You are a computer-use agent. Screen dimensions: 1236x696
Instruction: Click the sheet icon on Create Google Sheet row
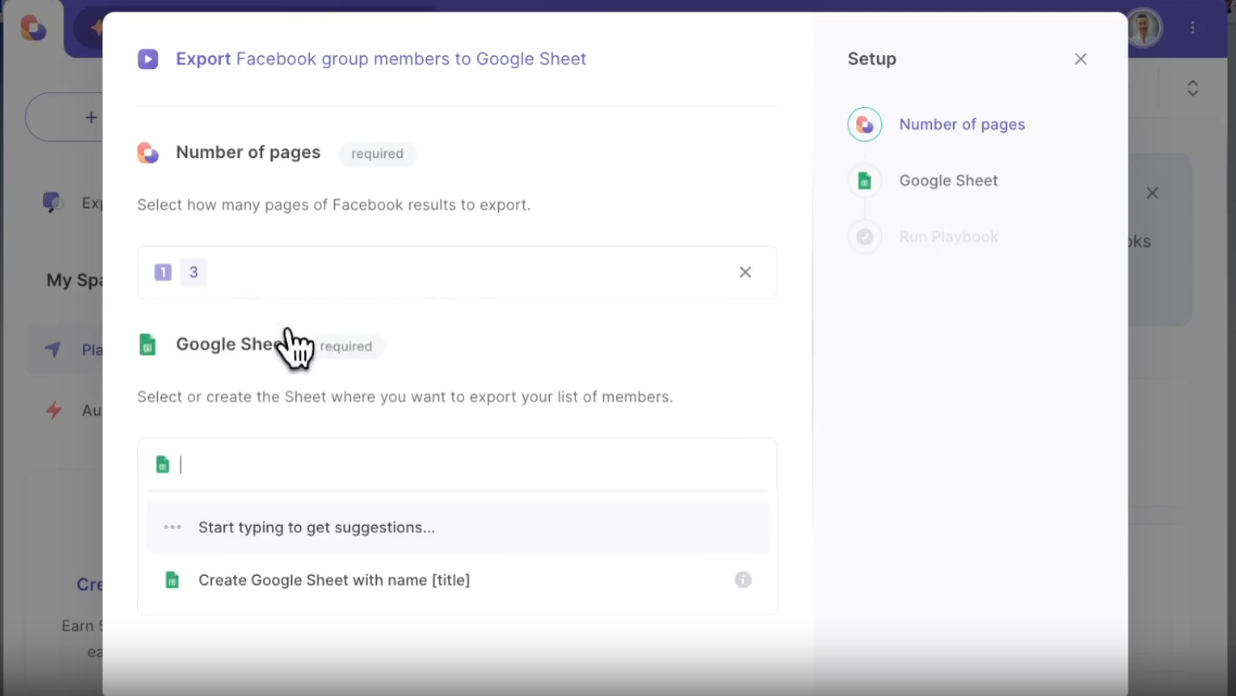(172, 580)
